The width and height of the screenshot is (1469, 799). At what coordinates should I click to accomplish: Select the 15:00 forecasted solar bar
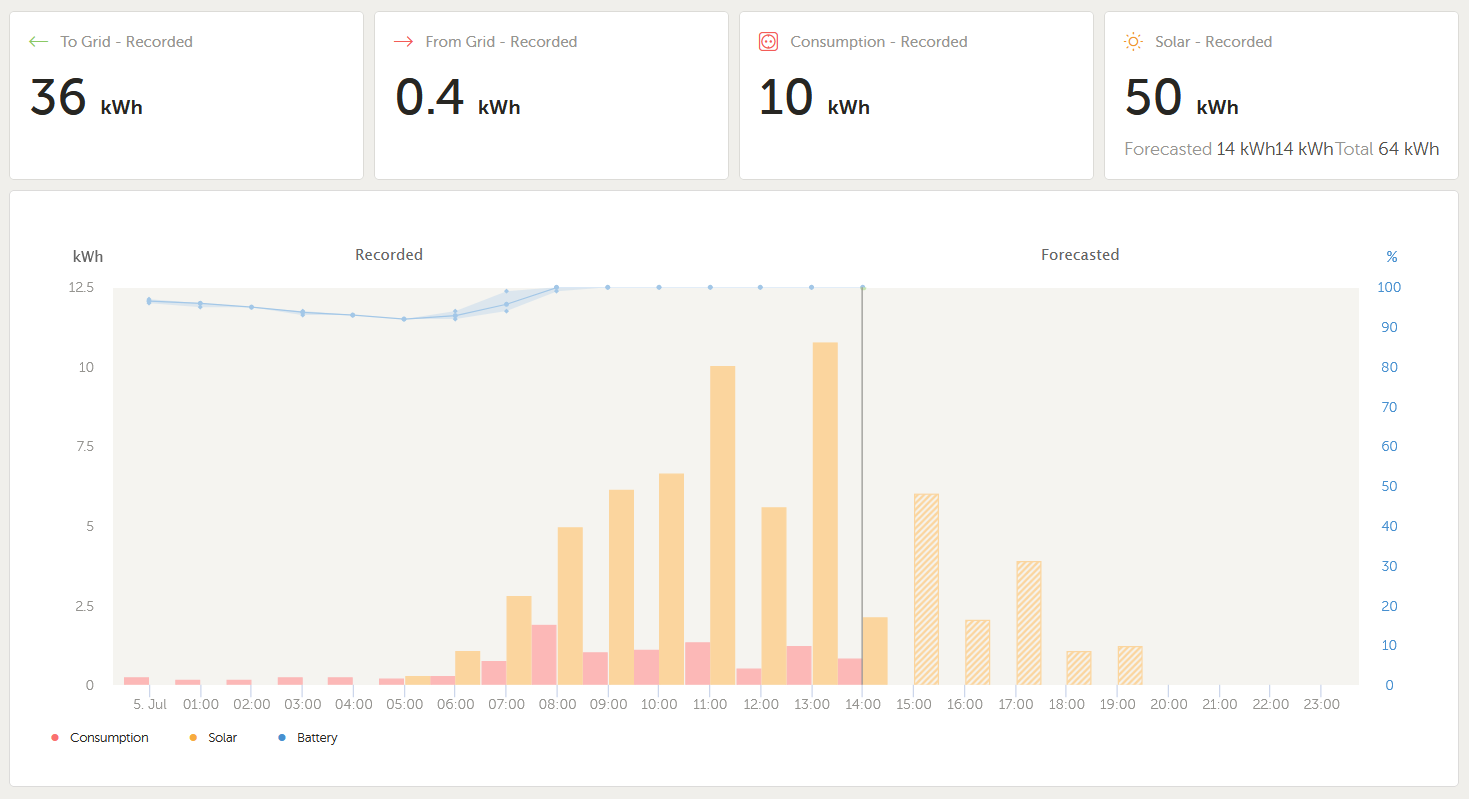click(927, 589)
